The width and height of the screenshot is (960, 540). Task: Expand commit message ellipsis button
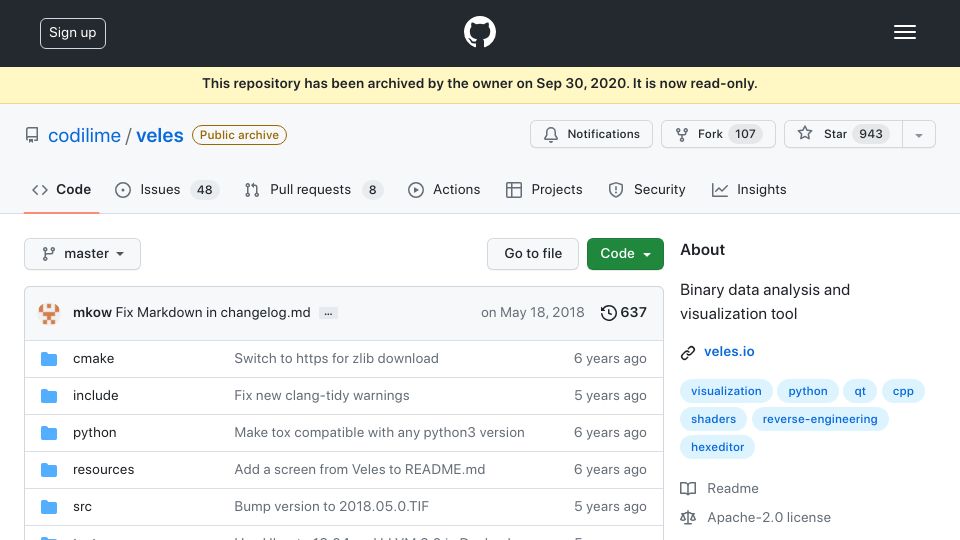328,313
